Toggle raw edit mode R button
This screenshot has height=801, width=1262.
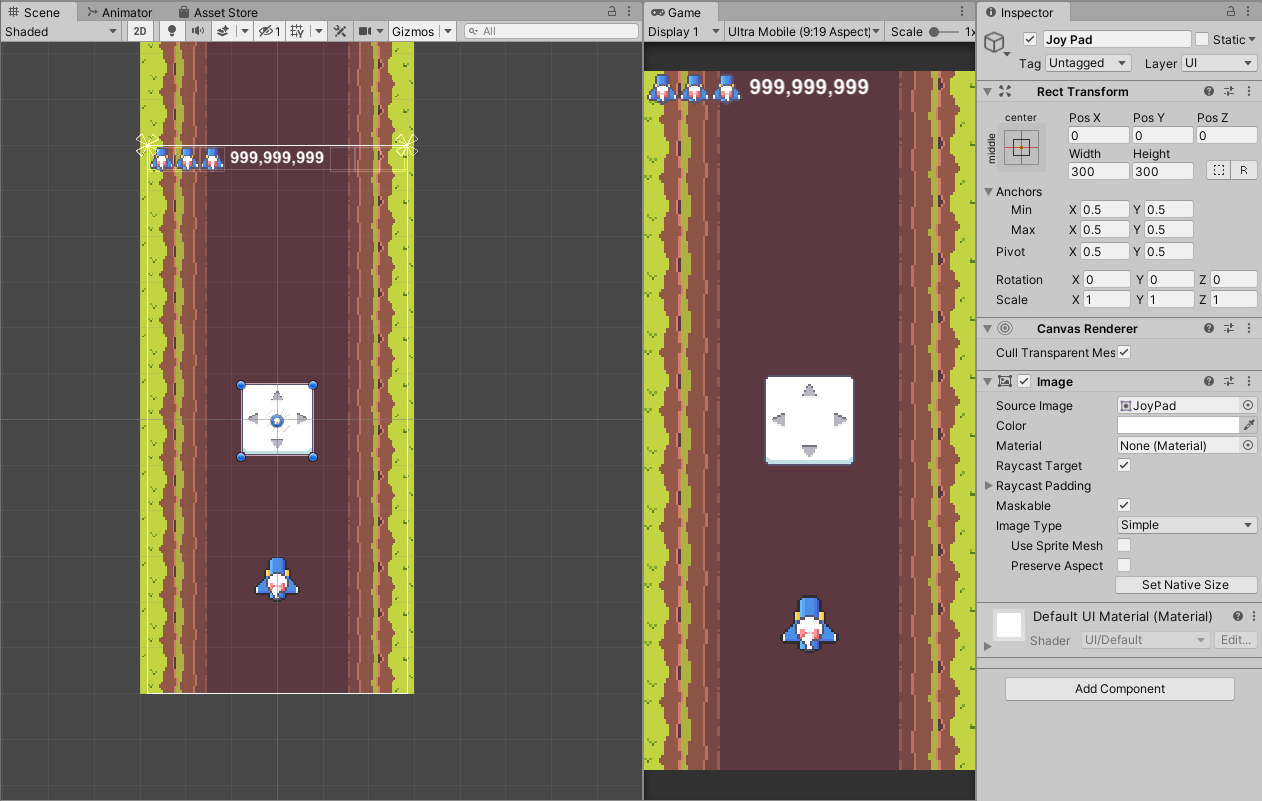click(1244, 170)
